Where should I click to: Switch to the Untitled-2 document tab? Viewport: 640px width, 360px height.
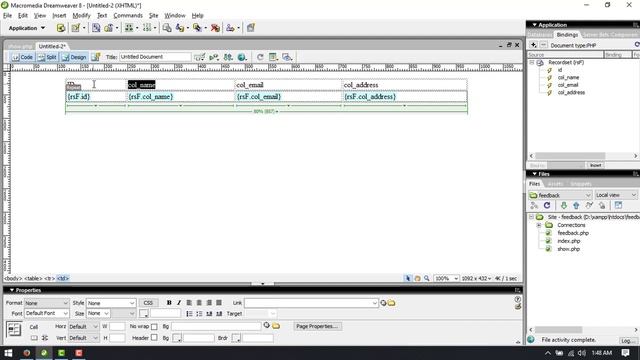pyautogui.click(x=52, y=46)
